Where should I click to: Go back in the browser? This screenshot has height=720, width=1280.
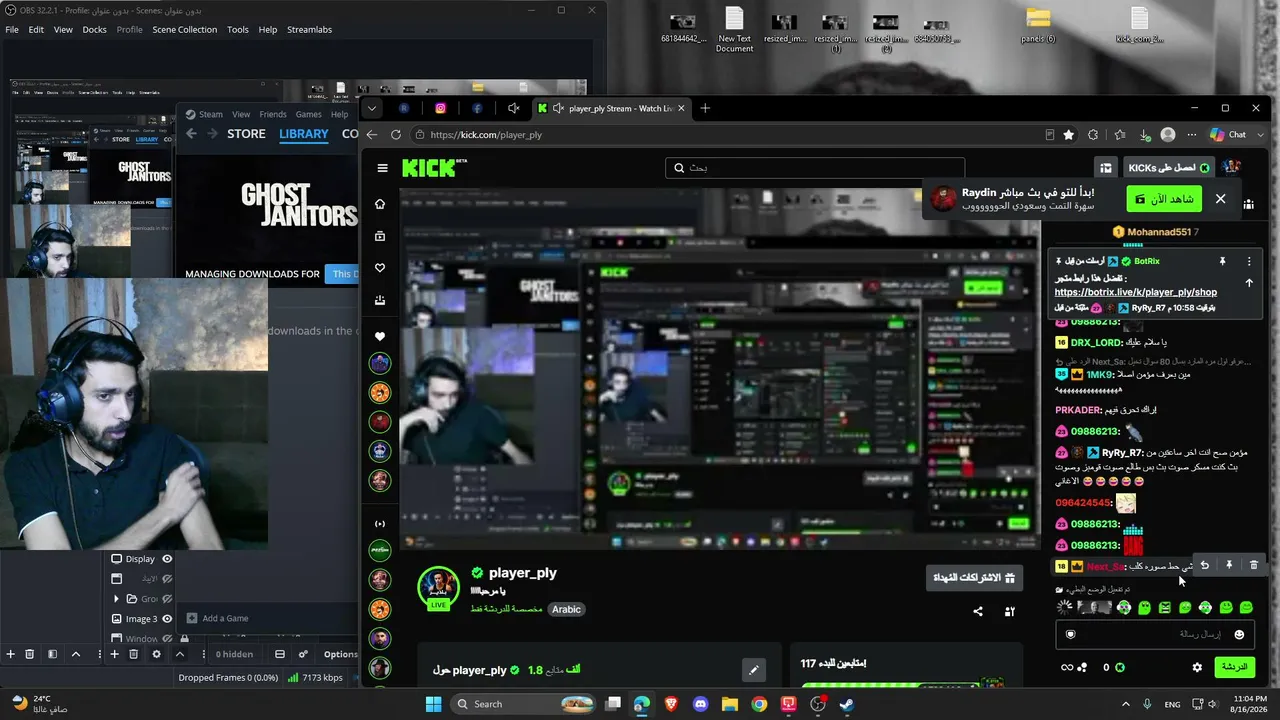[x=372, y=134]
